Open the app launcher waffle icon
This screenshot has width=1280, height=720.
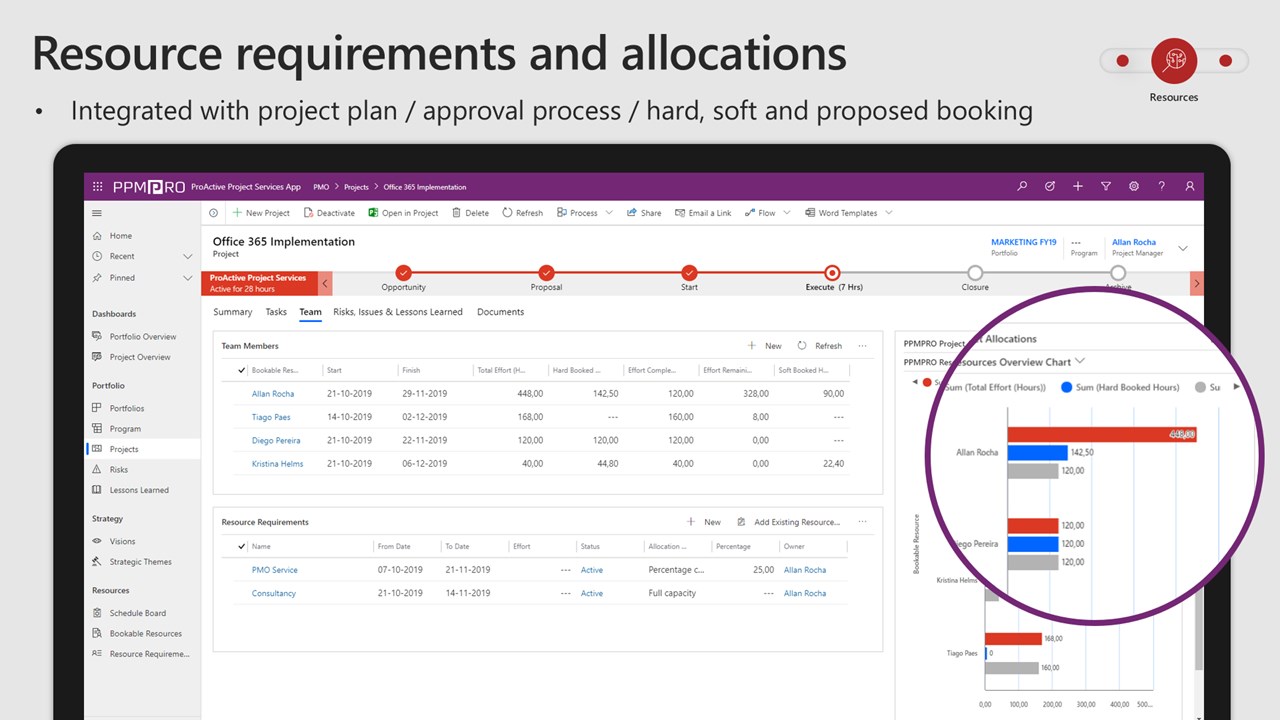[97, 186]
